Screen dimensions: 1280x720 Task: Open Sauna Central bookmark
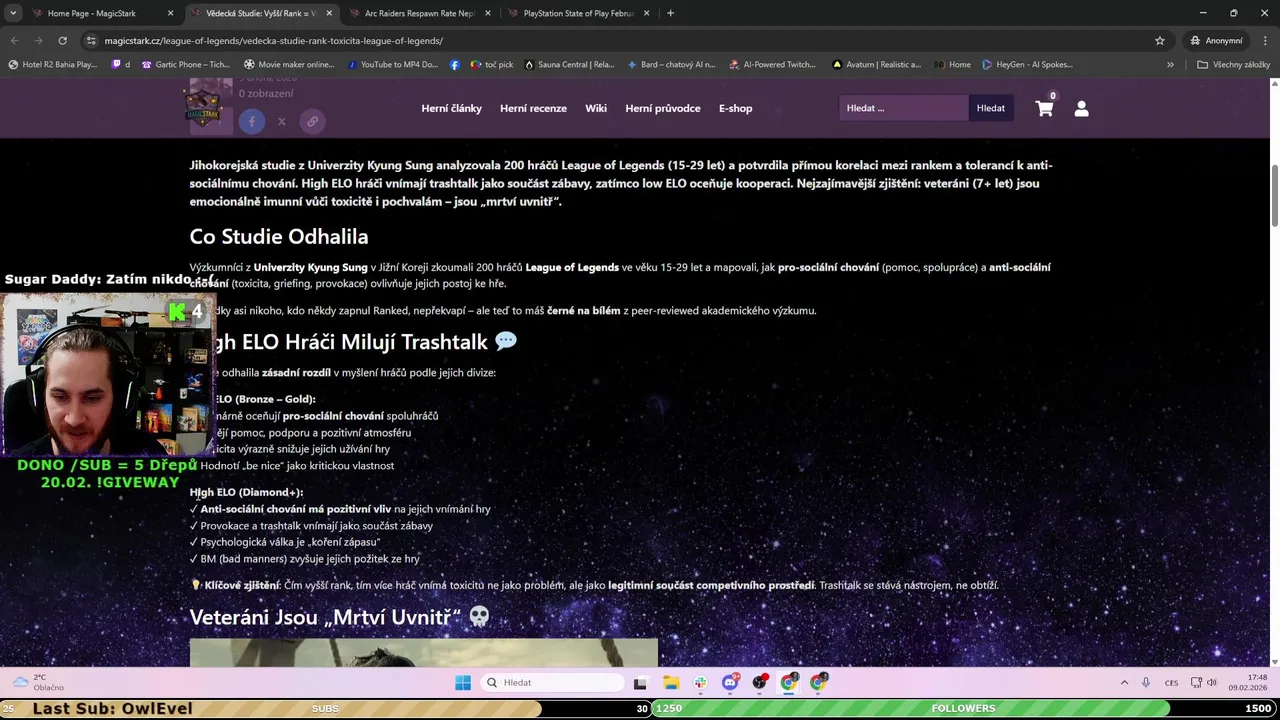[x=567, y=65]
